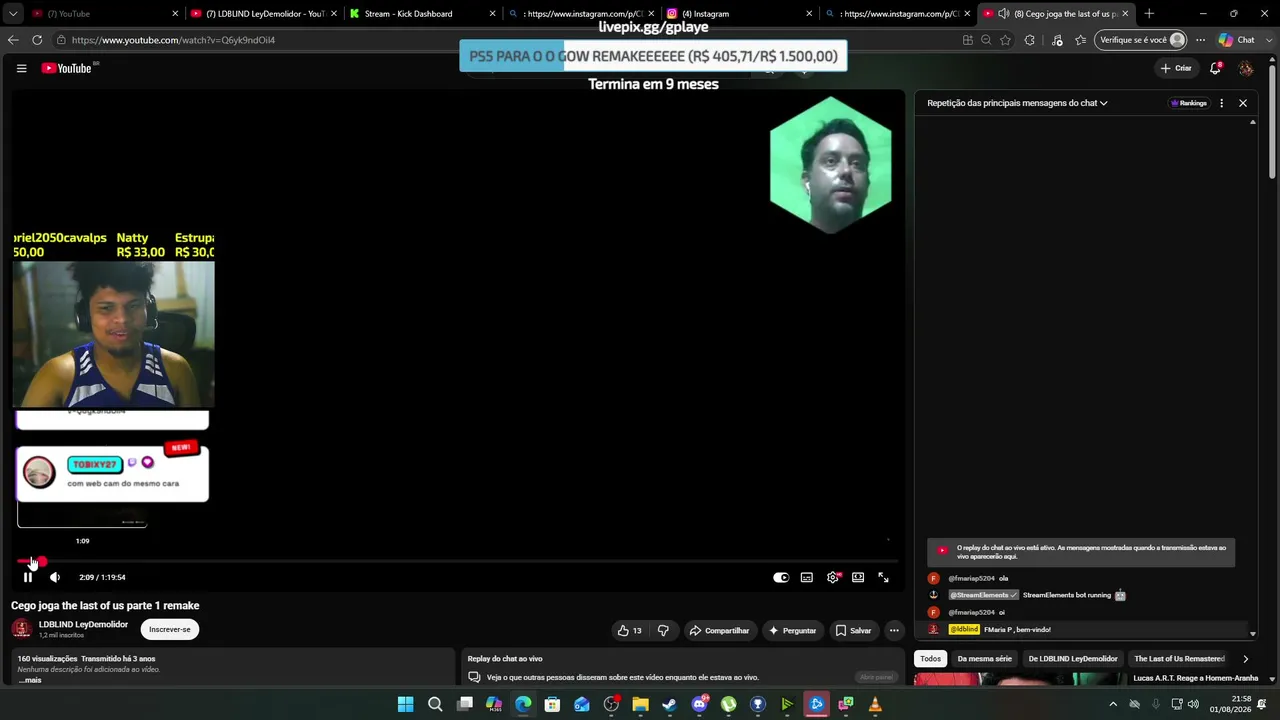Open the browser Copilot Chat
Image resolution: width=1280 pixels, height=720 pixels.
click(x=1237, y=40)
